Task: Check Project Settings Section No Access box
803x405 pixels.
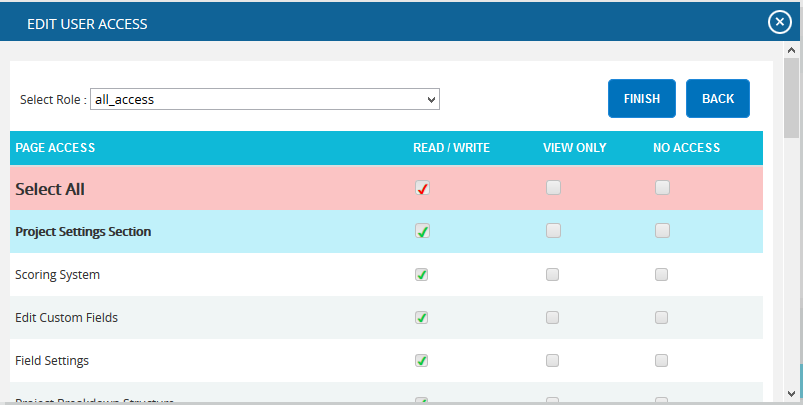Action: coord(662,231)
